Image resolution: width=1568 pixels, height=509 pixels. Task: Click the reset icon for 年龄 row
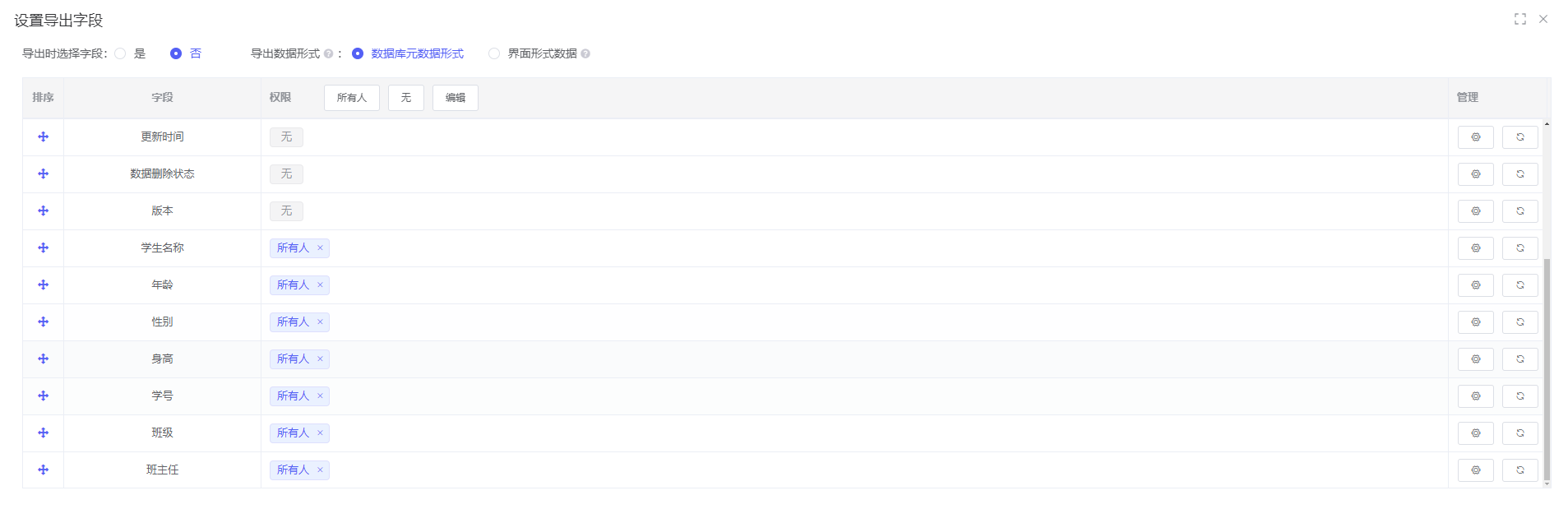point(1519,285)
